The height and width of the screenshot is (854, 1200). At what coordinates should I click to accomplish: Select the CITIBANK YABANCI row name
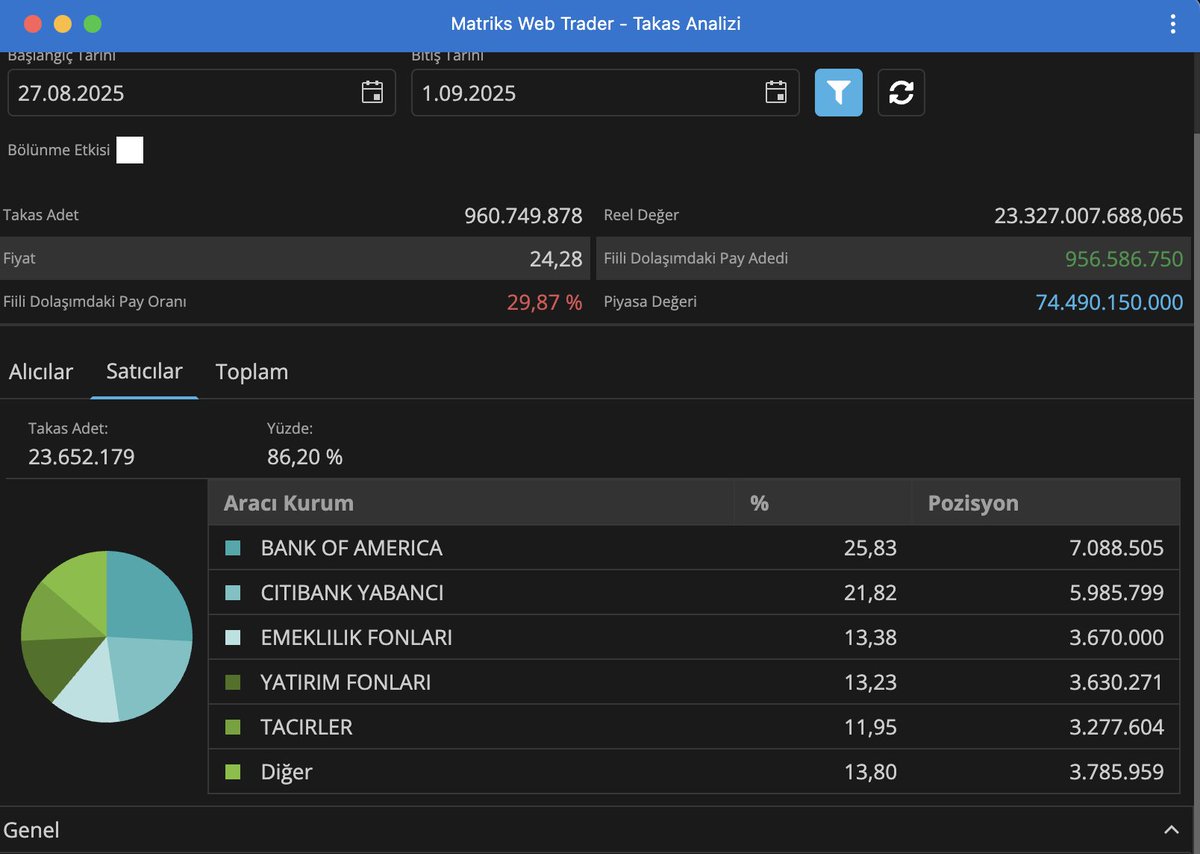(352, 593)
